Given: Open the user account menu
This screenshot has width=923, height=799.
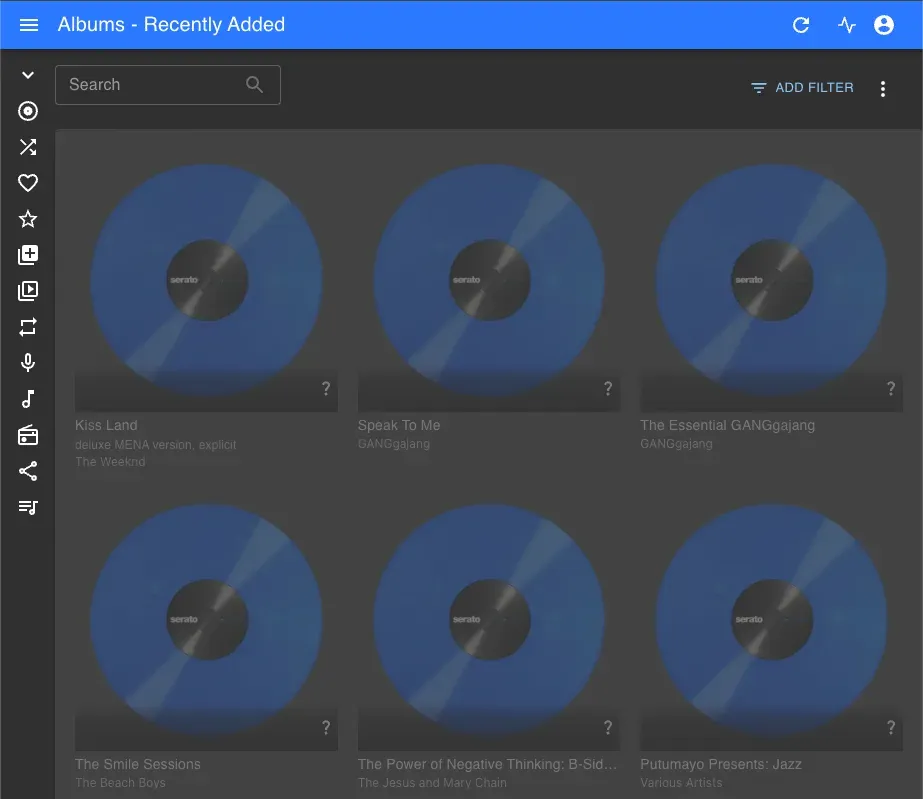Looking at the screenshot, I should 884,25.
